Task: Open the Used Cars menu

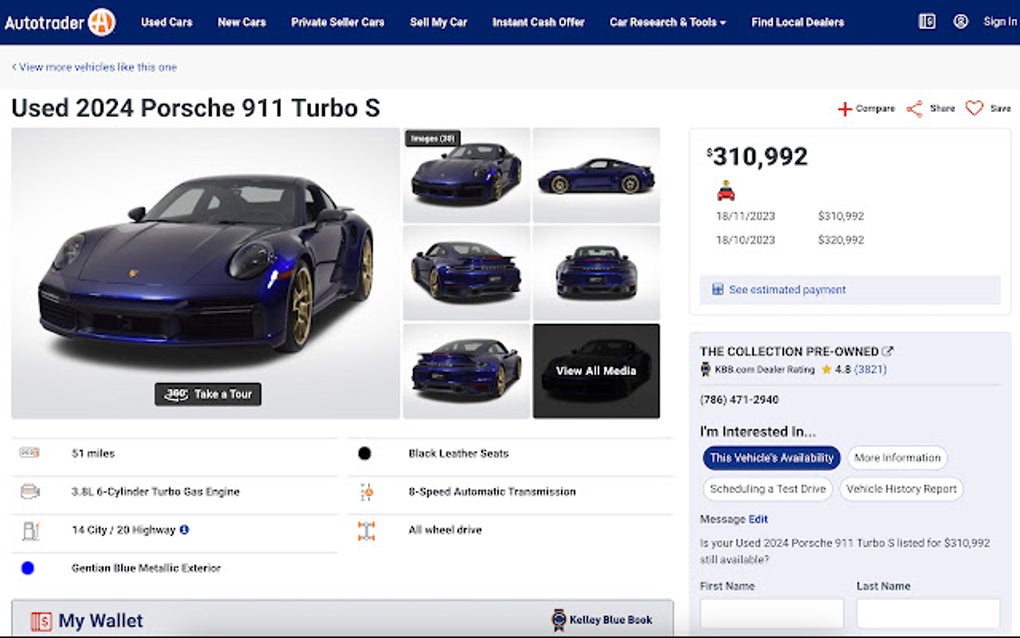Action: [166, 20]
